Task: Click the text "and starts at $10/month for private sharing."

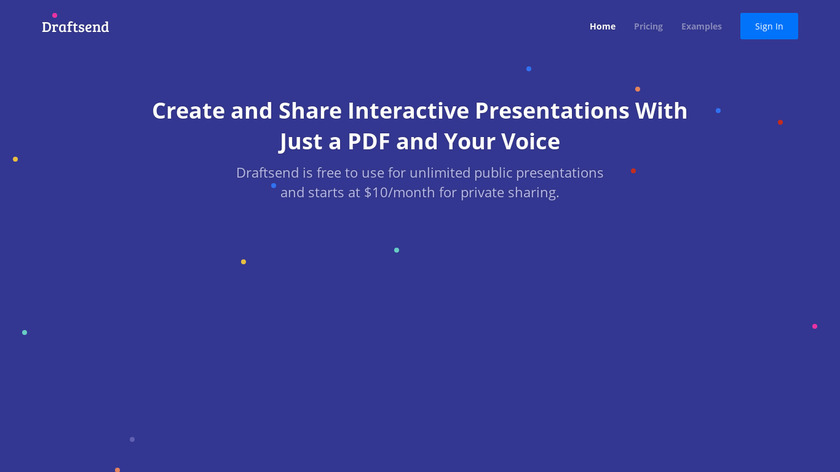Action: (419, 192)
